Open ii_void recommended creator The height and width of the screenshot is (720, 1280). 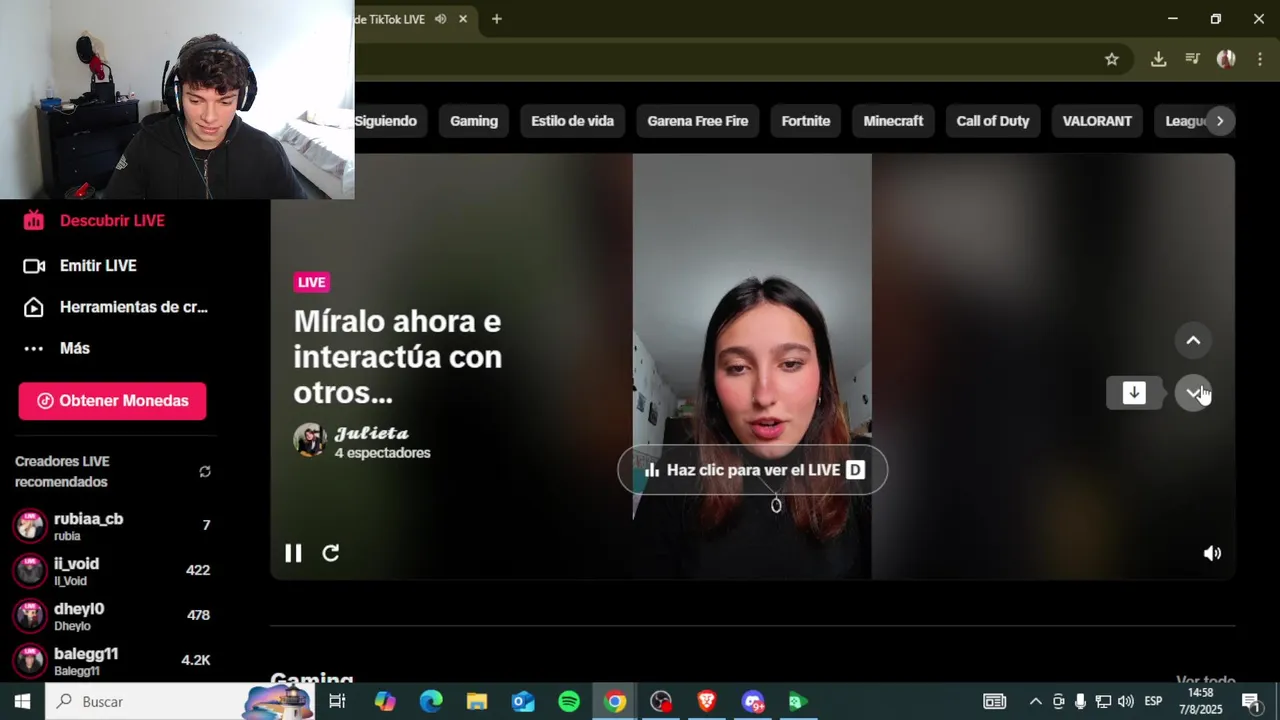click(x=112, y=571)
